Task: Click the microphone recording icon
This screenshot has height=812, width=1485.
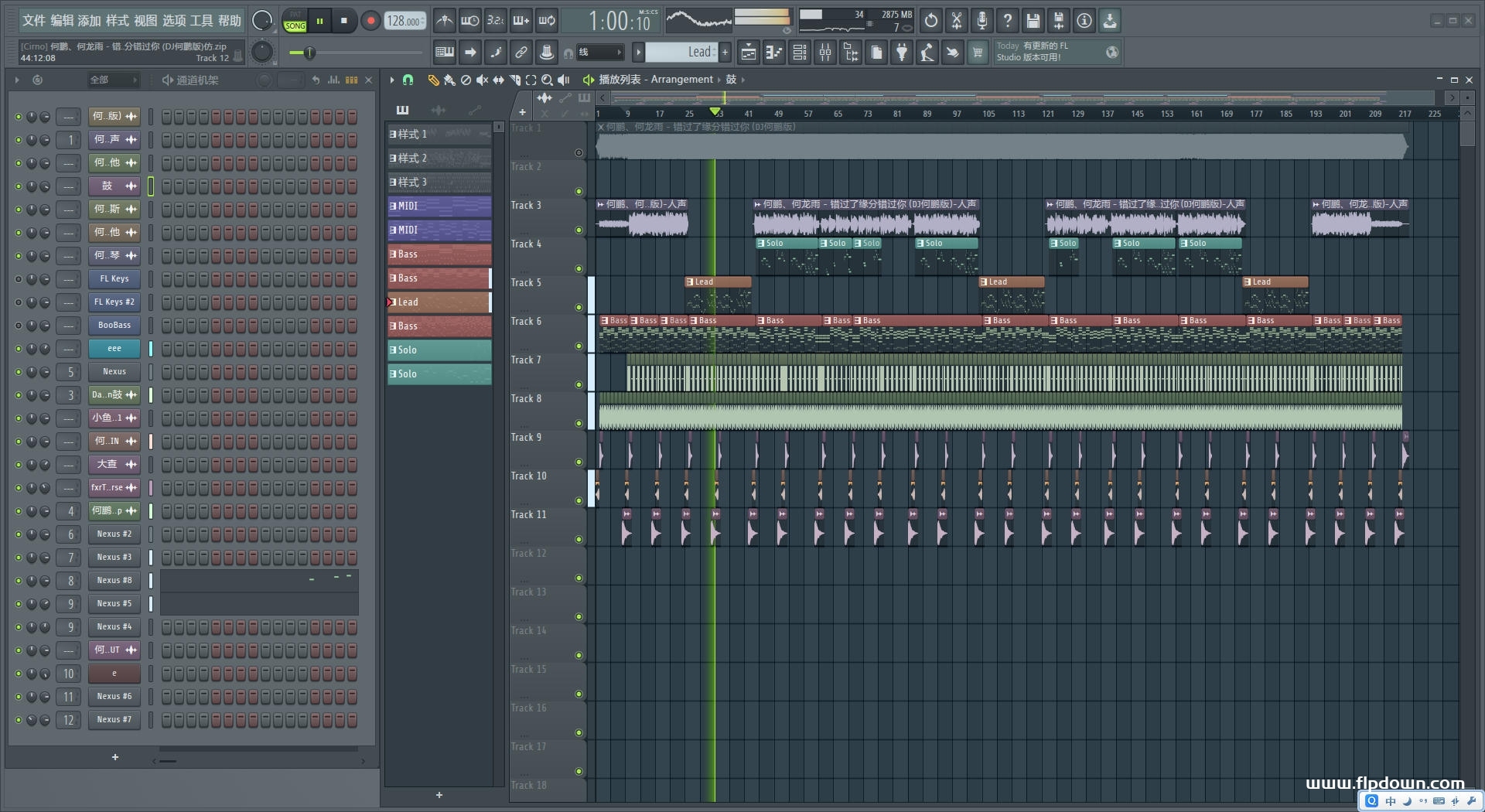Action: pyautogui.click(x=981, y=21)
